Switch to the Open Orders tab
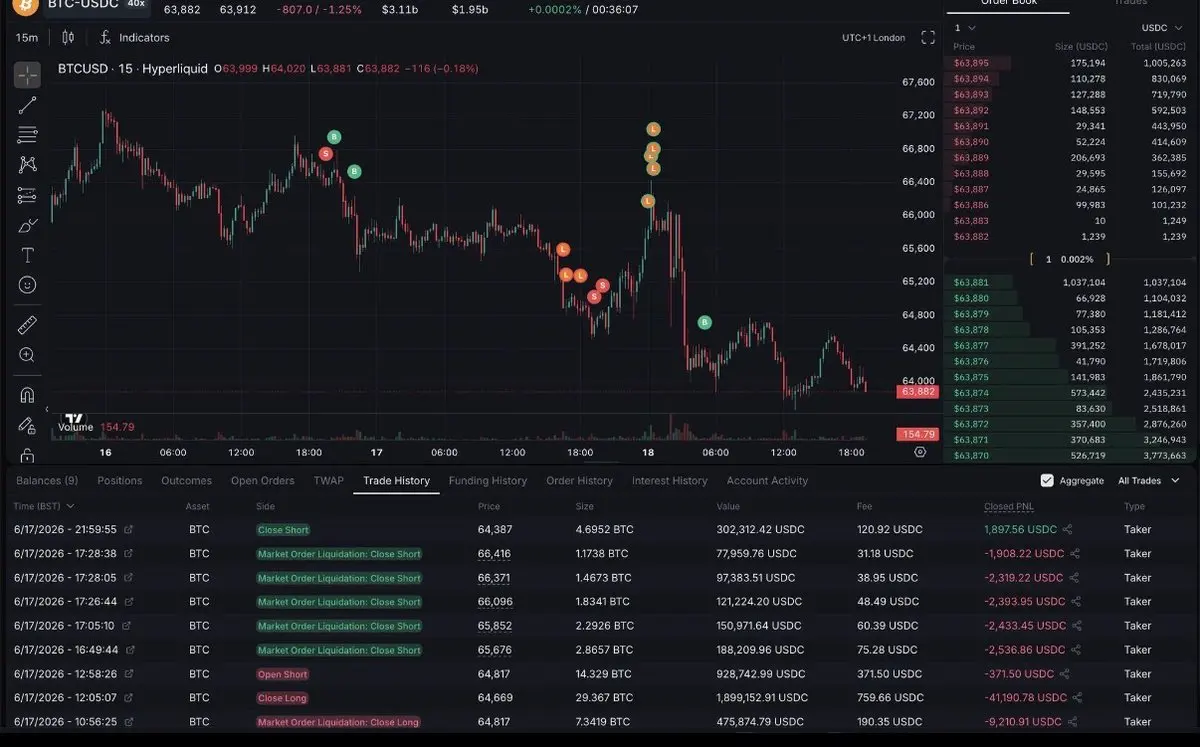Screen dimensions: 1200x747 (263, 481)
